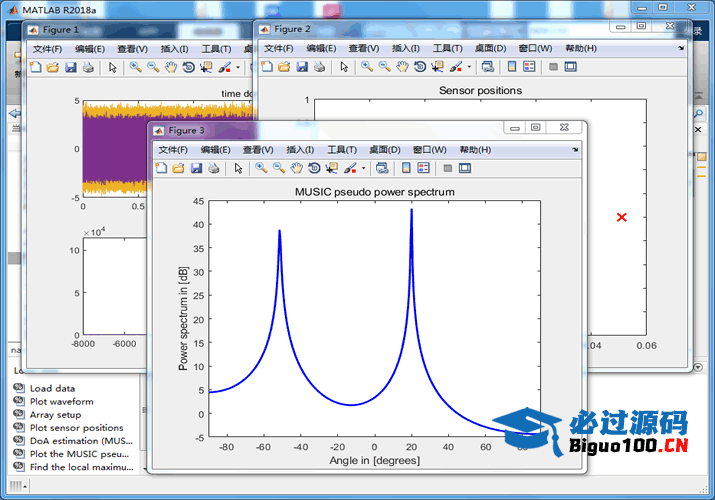Click Print icon in Figure 3 toolbar
This screenshot has height=500, width=715.
[x=213, y=168]
